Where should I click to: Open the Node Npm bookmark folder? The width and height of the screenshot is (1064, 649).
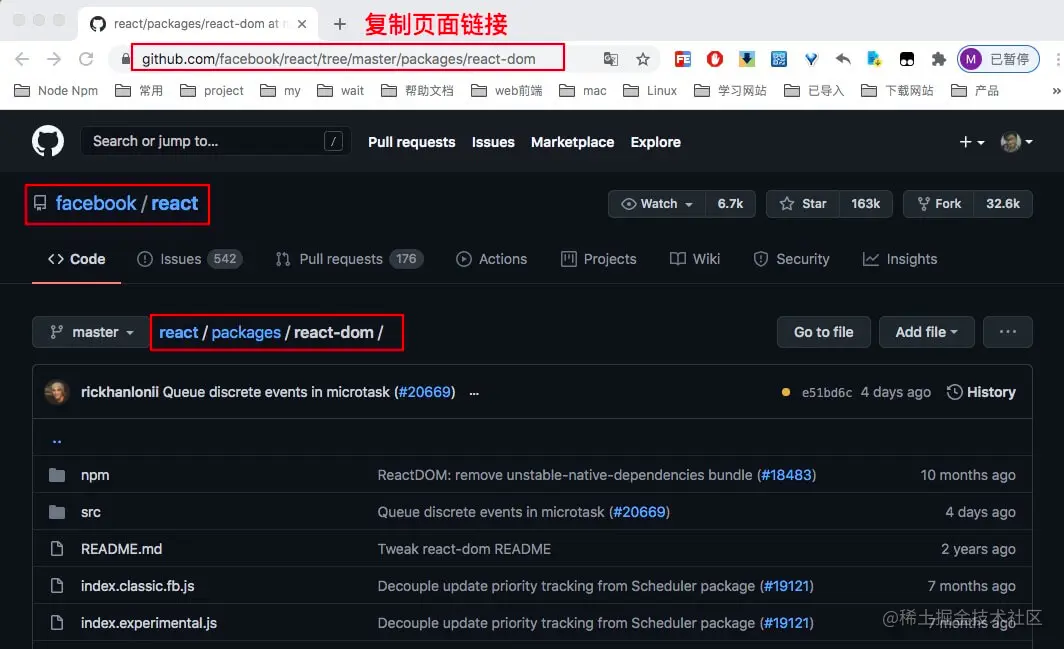tap(56, 90)
